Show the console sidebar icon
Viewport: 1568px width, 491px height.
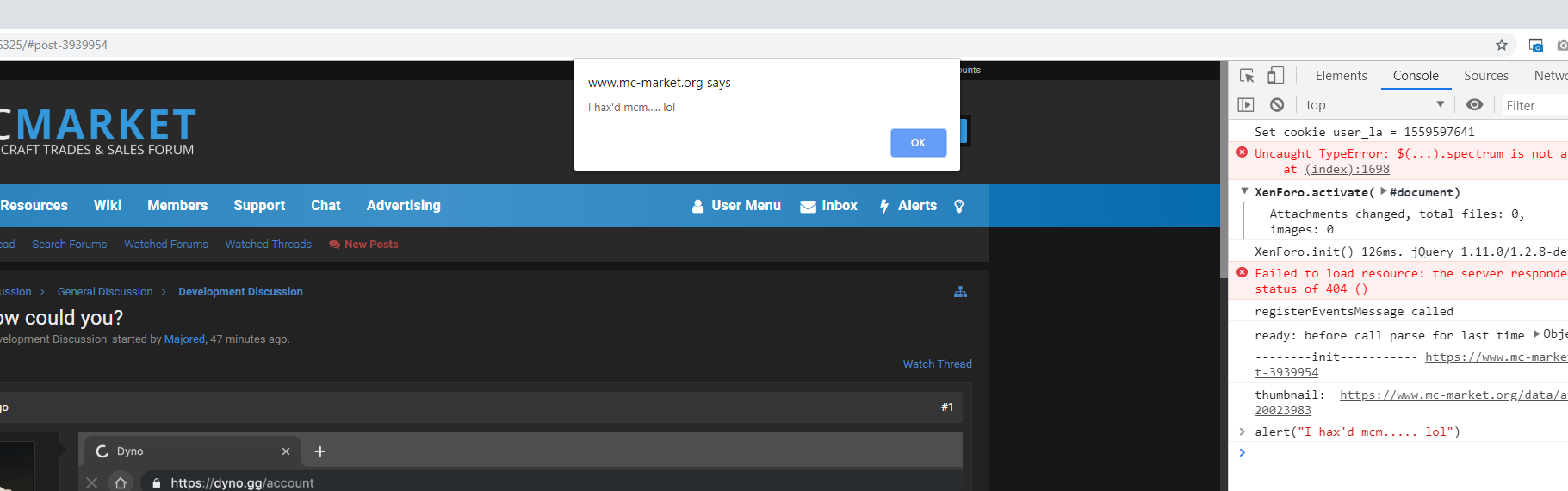pos(1246,105)
